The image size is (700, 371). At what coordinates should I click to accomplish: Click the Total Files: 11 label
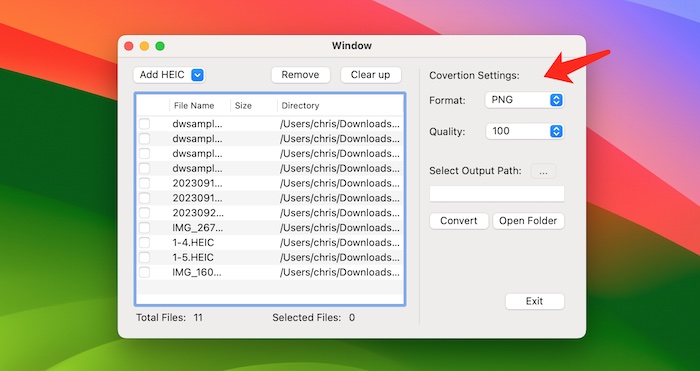(x=169, y=318)
